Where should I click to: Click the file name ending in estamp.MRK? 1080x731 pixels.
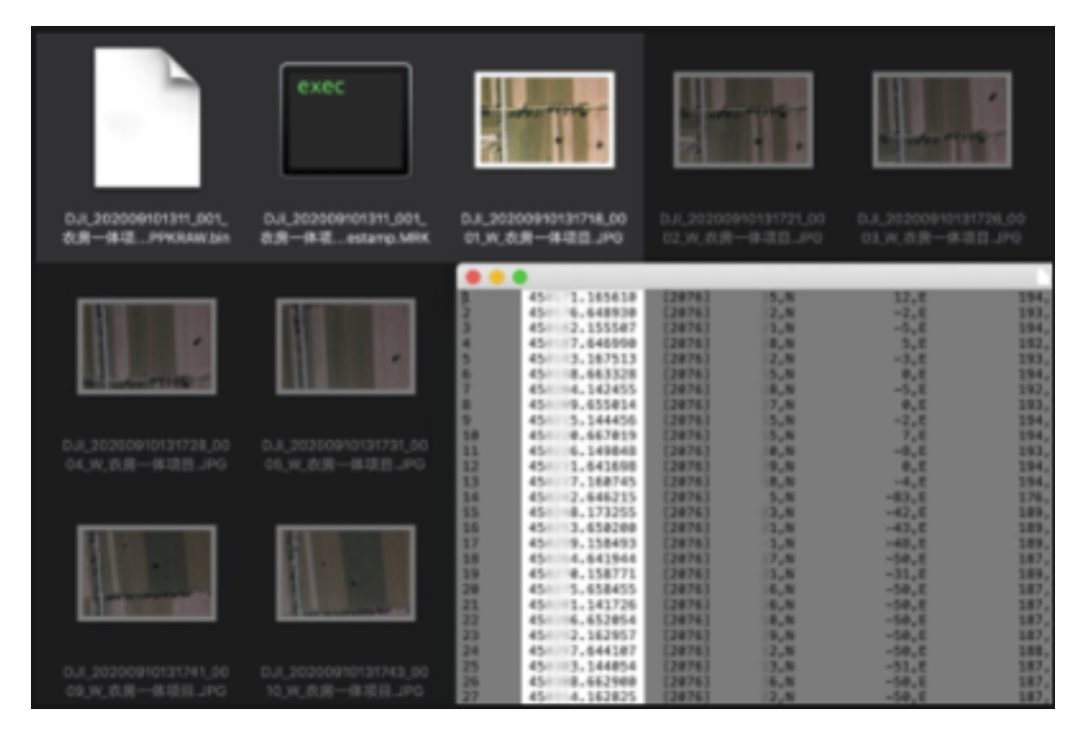click(x=346, y=229)
